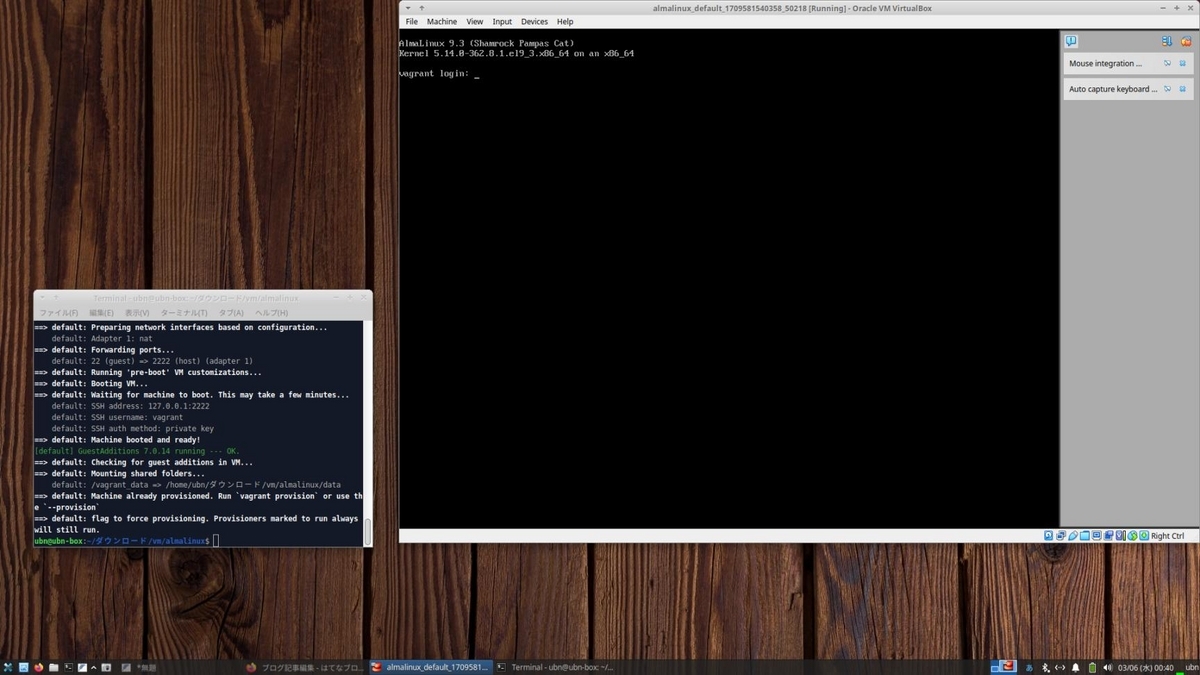Click the clock showing 03/06 (水) 00:40
The width and height of the screenshot is (1200, 675).
(x=1146, y=667)
